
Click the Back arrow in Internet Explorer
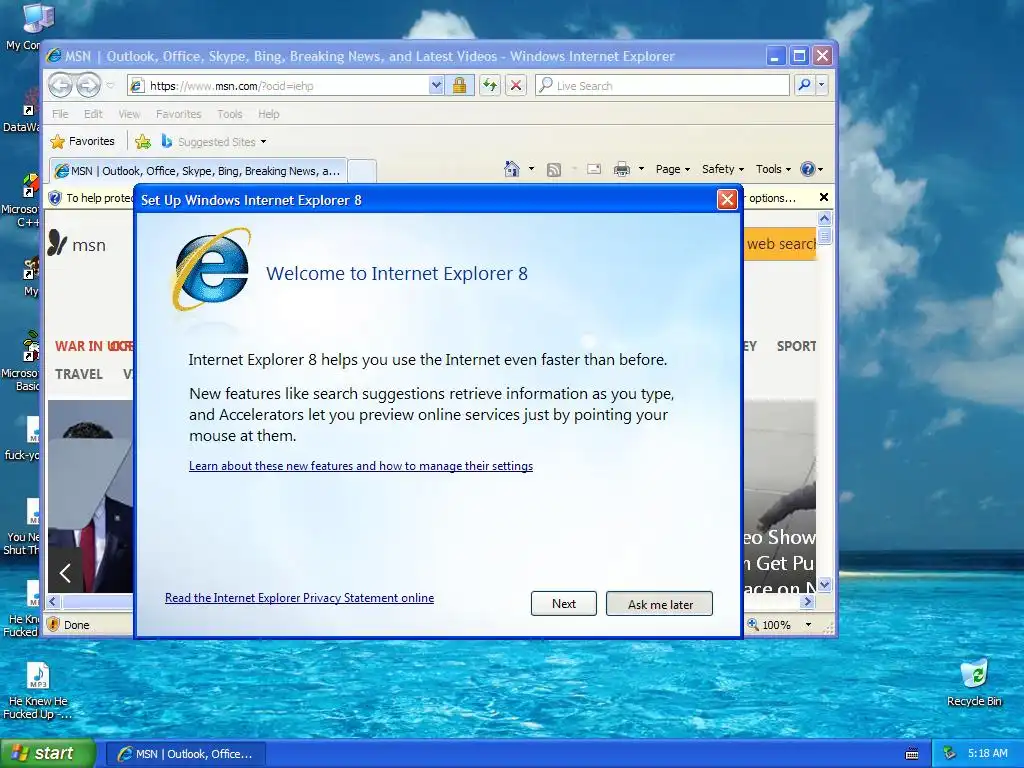click(60, 85)
